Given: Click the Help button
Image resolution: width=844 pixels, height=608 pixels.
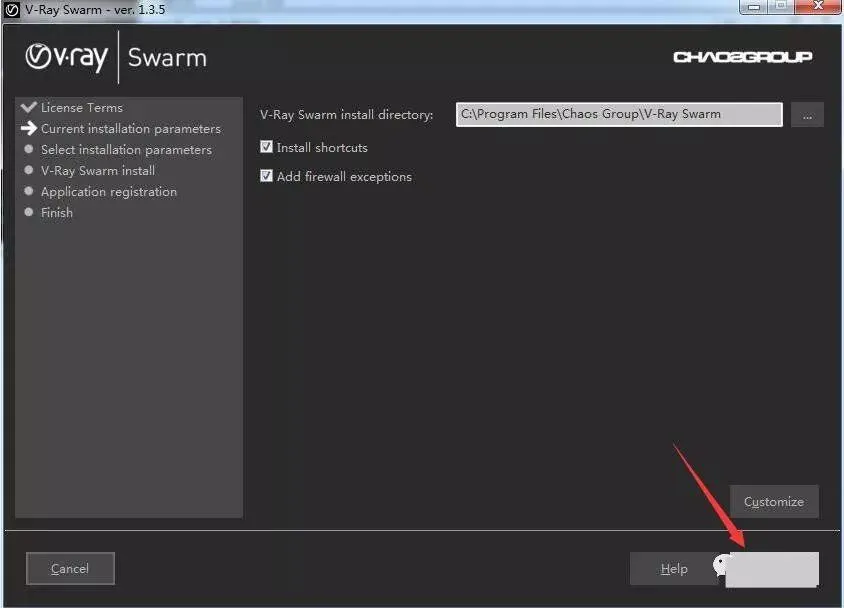Looking at the screenshot, I should click(x=674, y=569).
